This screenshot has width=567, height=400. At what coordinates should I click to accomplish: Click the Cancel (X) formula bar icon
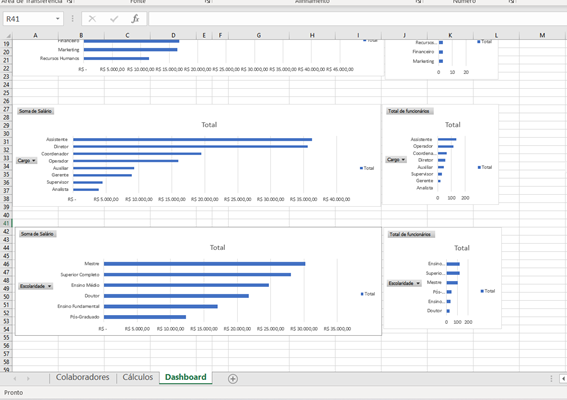(92, 19)
